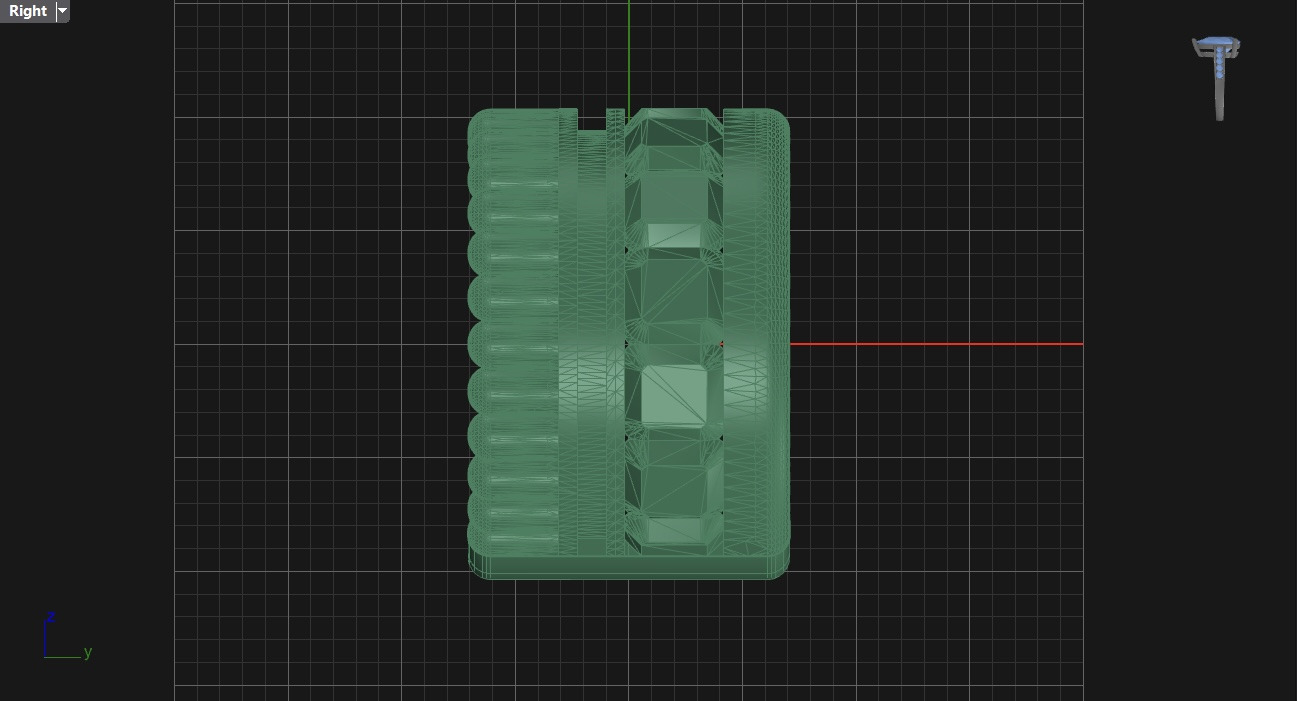Open the Right viewport dropdown arrow

(x=62, y=11)
